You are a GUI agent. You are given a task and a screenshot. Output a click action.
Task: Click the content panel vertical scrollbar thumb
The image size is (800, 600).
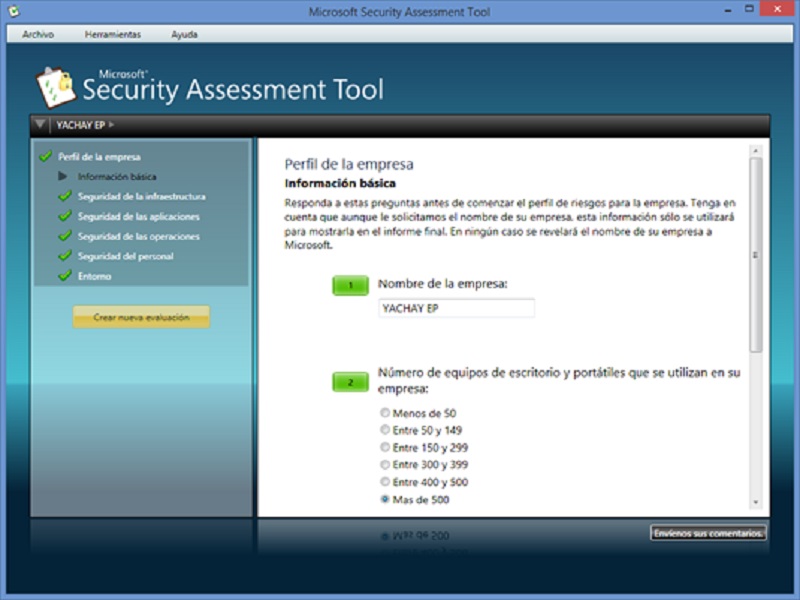756,255
